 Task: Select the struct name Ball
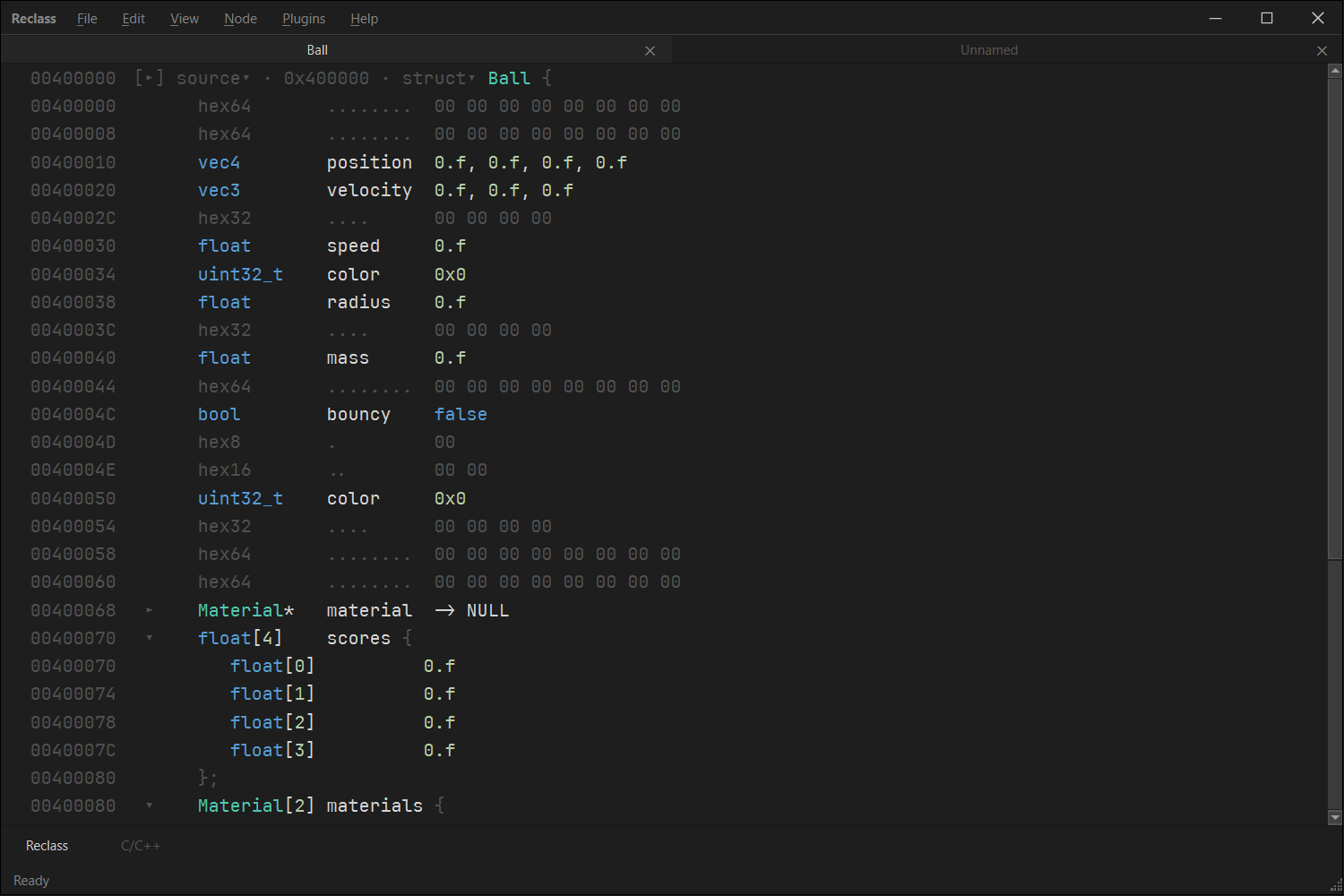pyautogui.click(x=509, y=78)
